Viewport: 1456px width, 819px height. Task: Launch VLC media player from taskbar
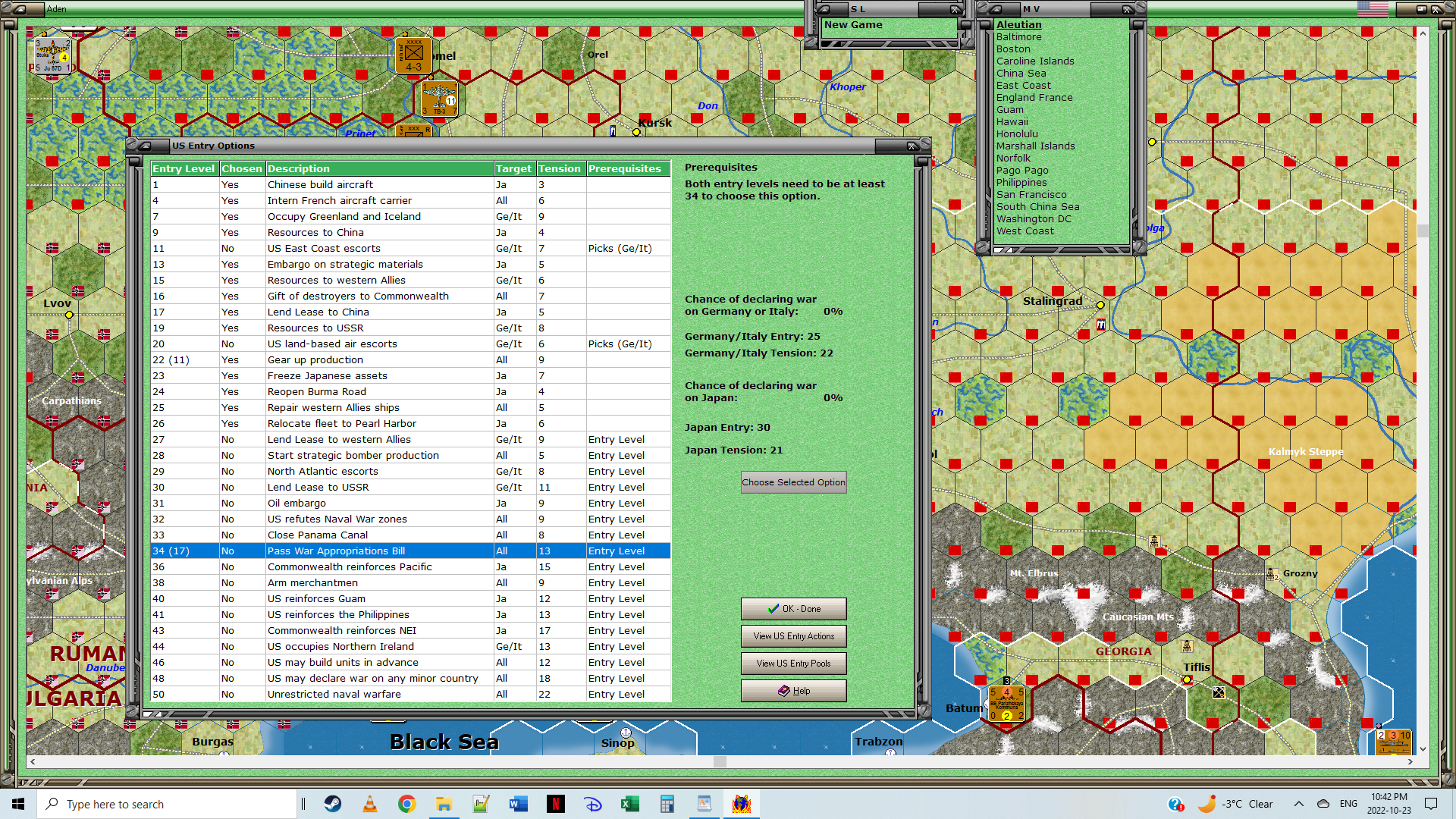click(370, 804)
